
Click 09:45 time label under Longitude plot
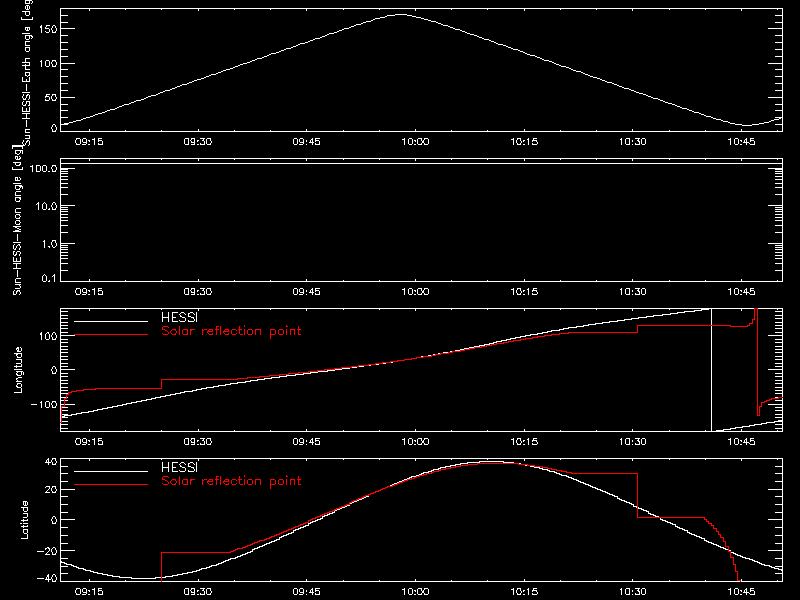click(x=307, y=441)
